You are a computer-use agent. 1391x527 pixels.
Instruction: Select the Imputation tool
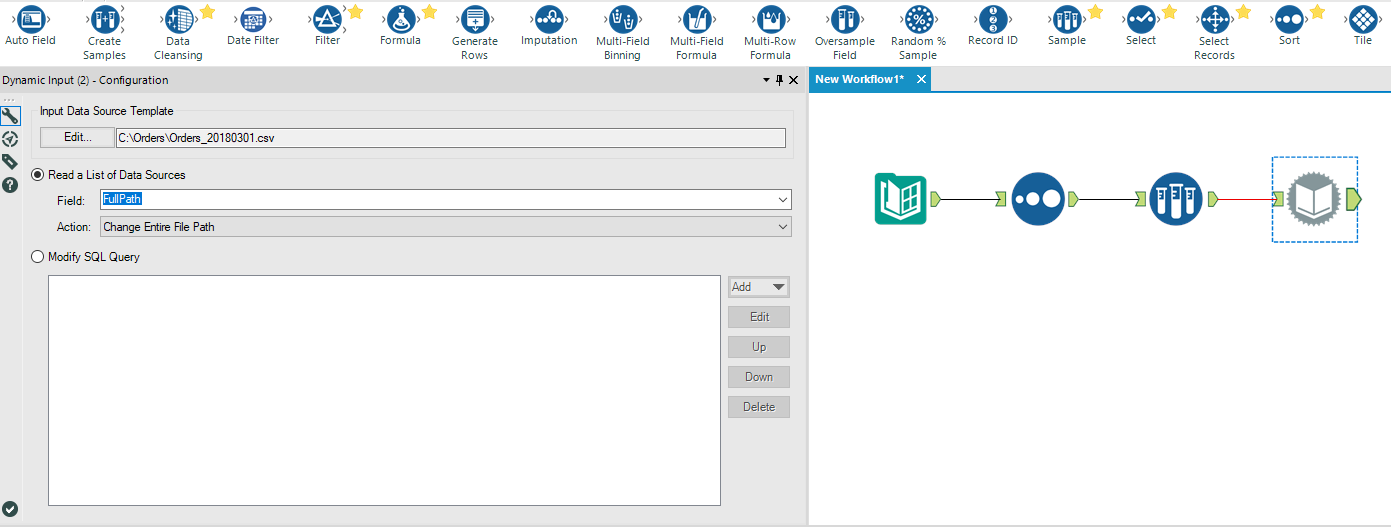(x=548, y=26)
